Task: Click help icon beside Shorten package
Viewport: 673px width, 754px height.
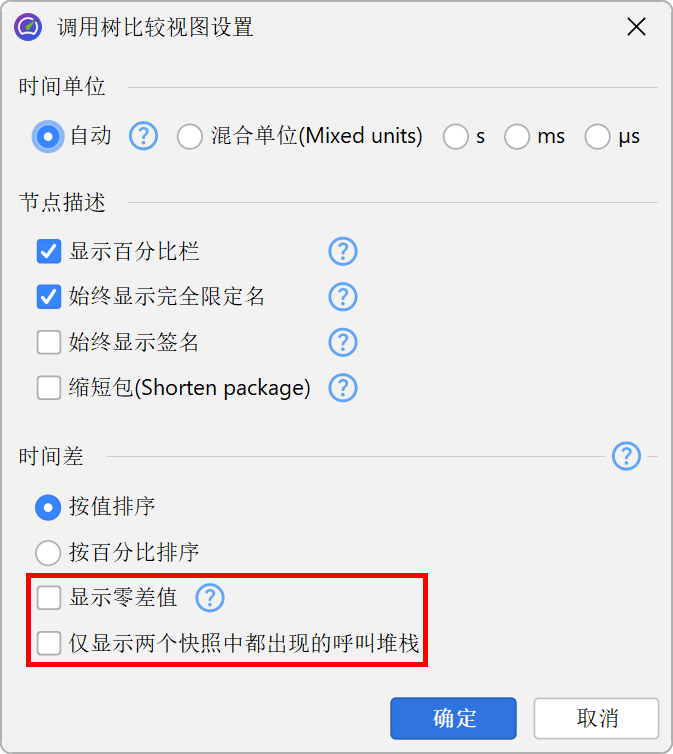Action: pyautogui.click(x=343, y=388)
